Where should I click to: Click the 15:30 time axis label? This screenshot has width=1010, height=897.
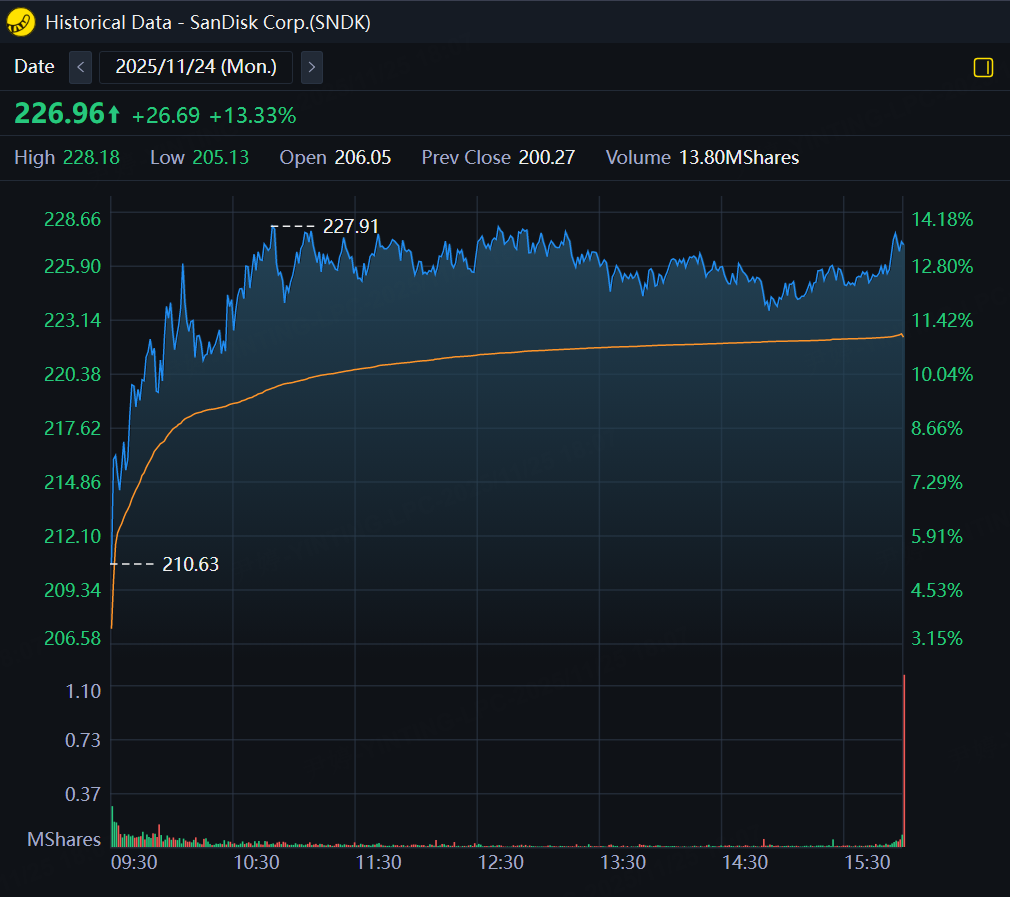(x=867, y=863)
